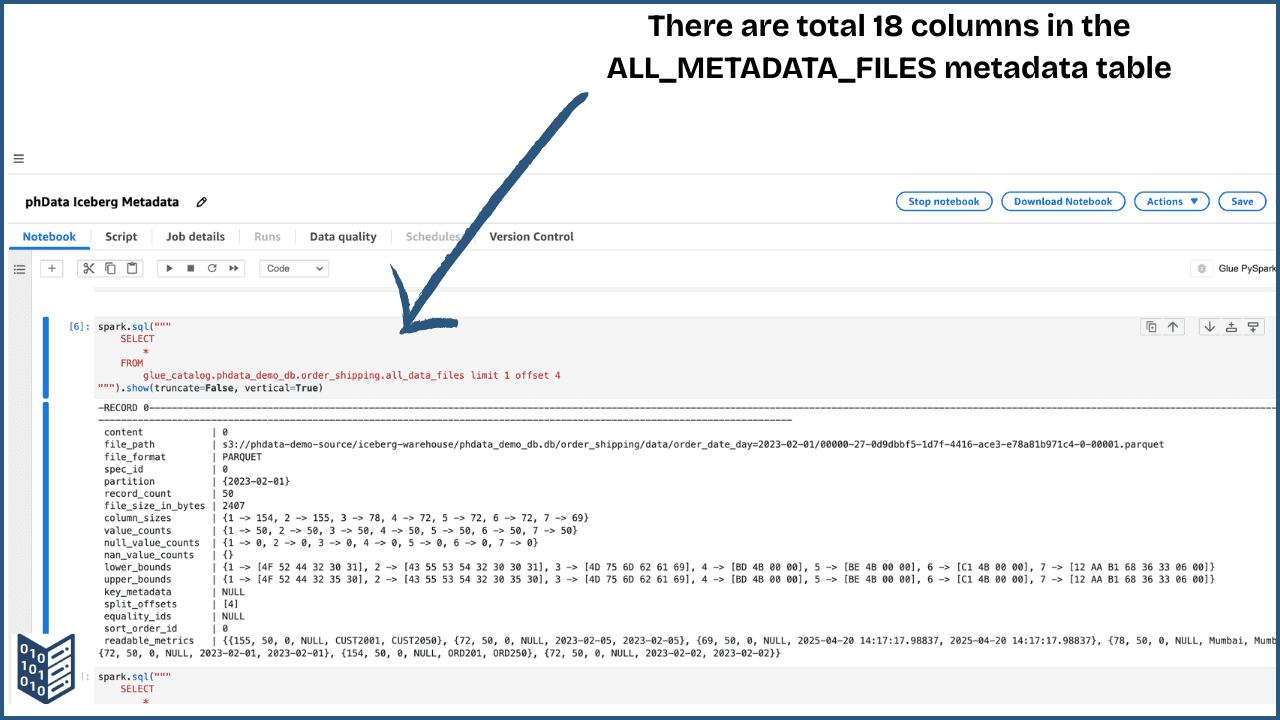1280x720 pixels.
Task: Cut the selected cell with scissors icon
Action: click(89, 268)
